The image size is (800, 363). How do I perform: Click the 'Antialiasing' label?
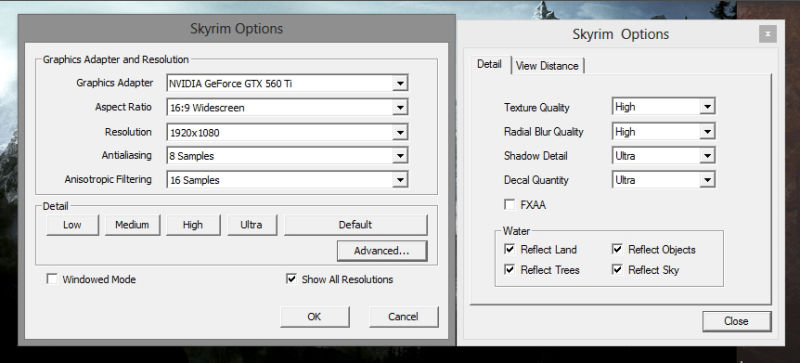127,155
